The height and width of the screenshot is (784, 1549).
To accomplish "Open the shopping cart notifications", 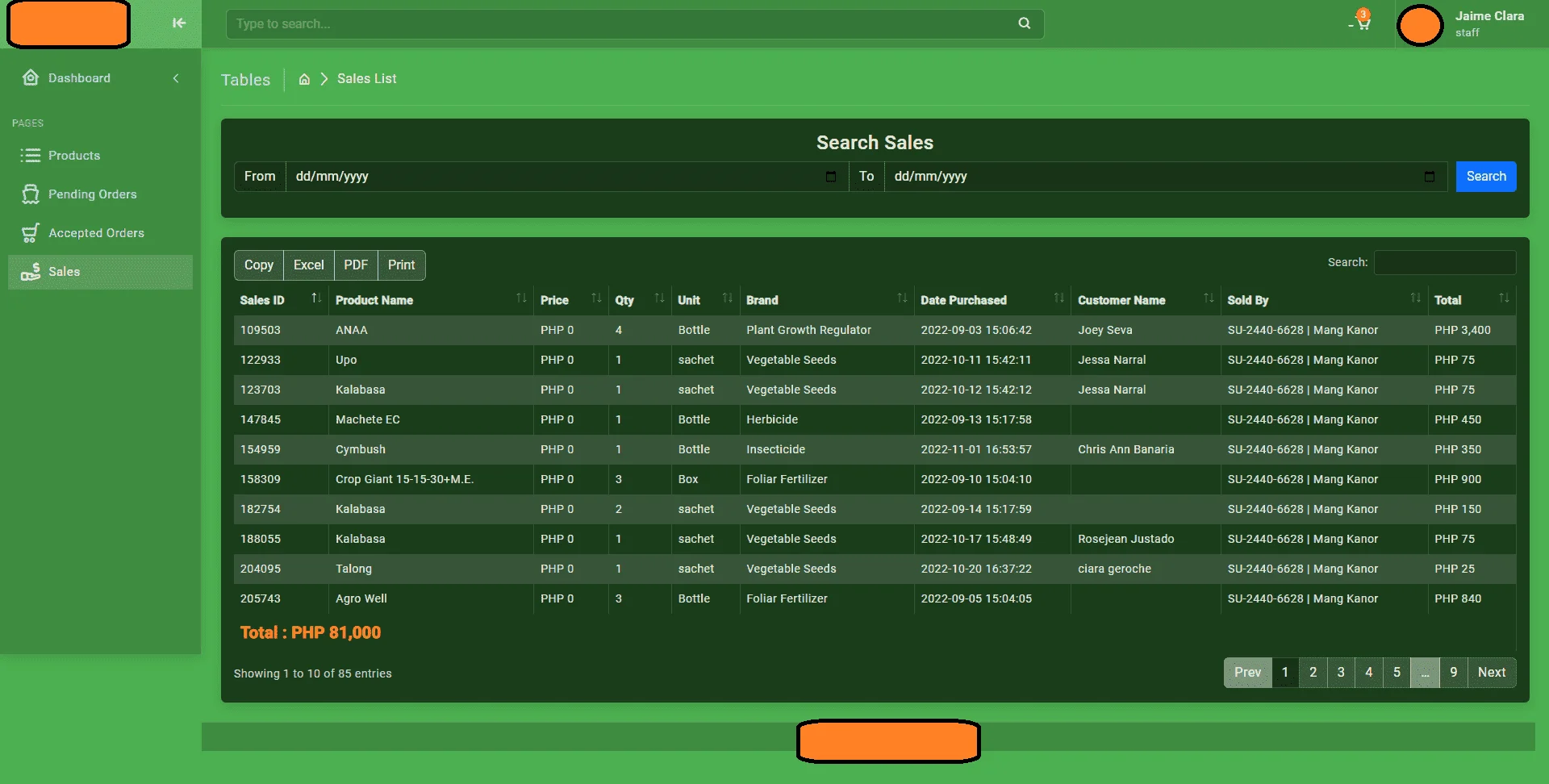I will point(1362,20).
